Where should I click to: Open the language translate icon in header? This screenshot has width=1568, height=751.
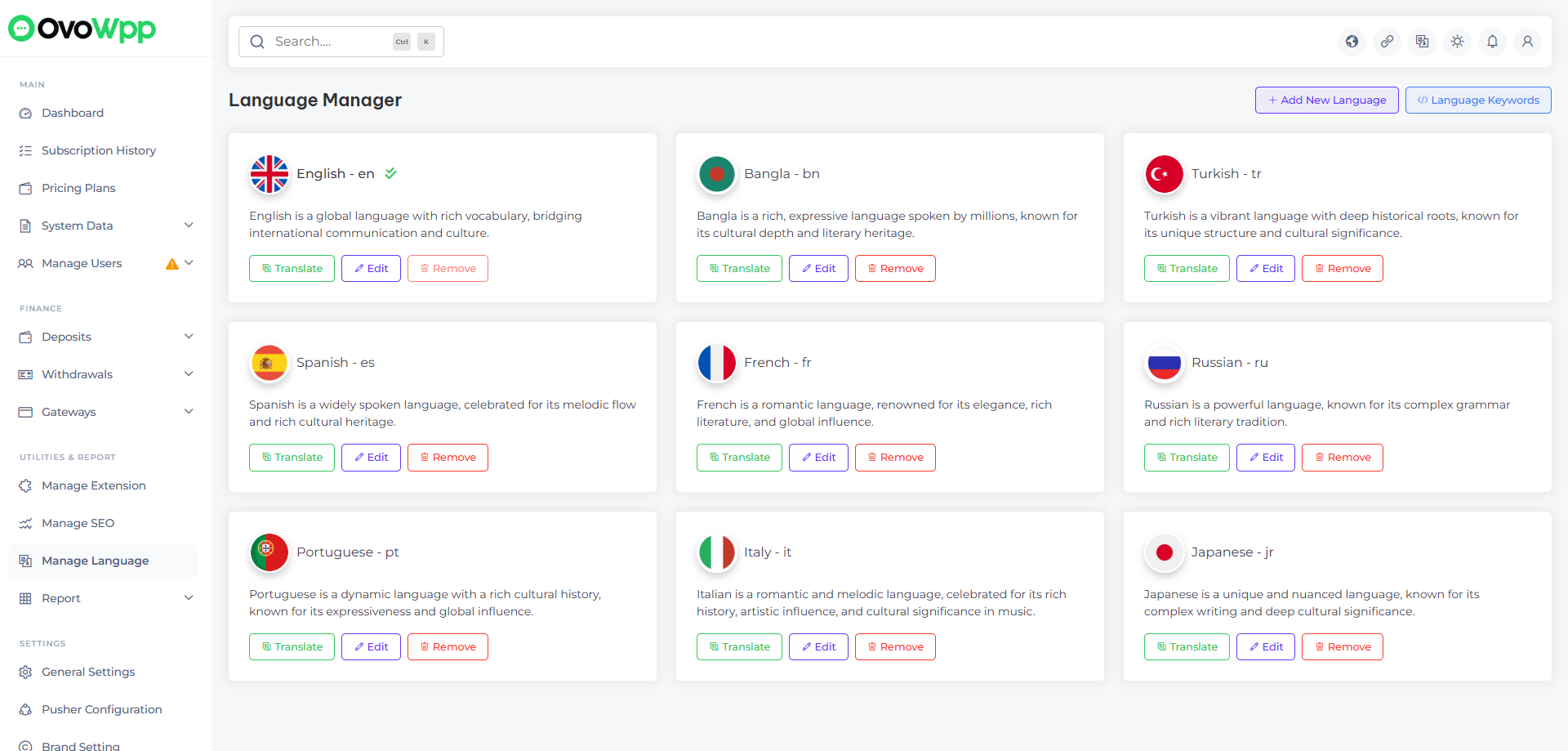(1422, 42)
